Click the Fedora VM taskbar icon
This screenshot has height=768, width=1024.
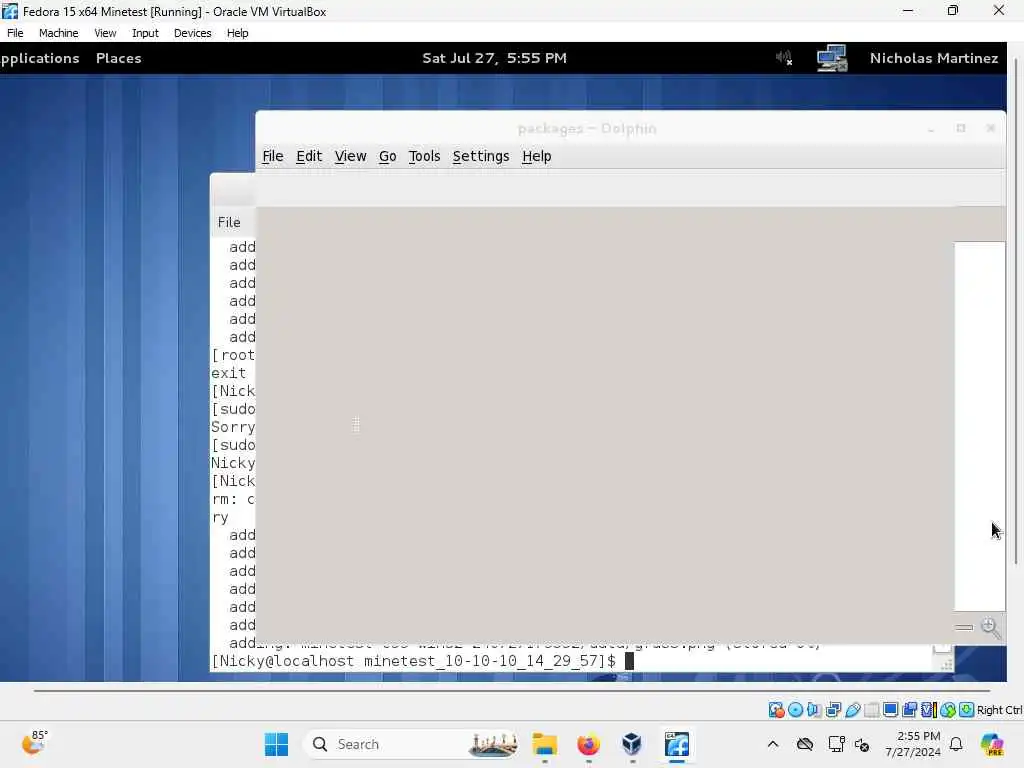click(x=677, y=744)
